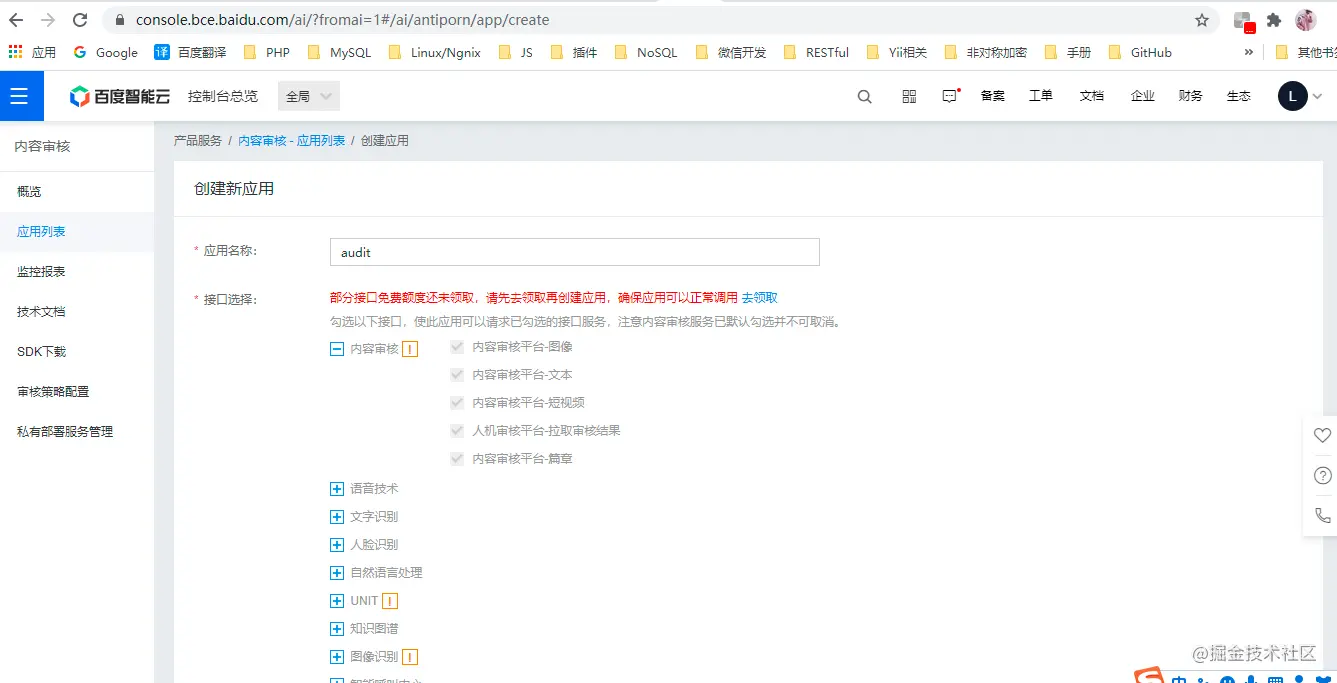This screenshot has width=1337, height=683.
Task: Open 技术文档 in sidebar
Action: (x=77, y=311)
